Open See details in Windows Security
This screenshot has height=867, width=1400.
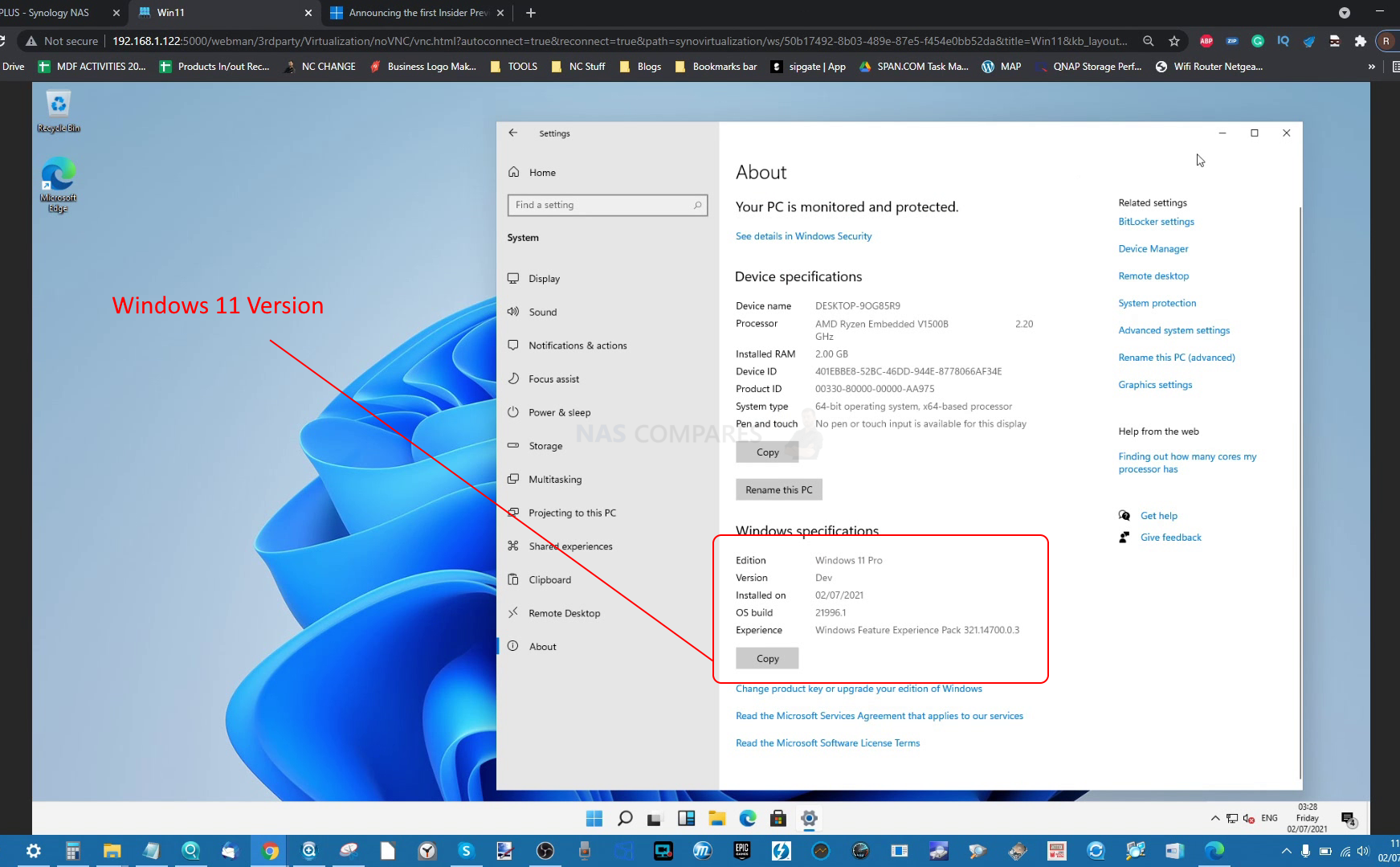click(x=803, y=236)
